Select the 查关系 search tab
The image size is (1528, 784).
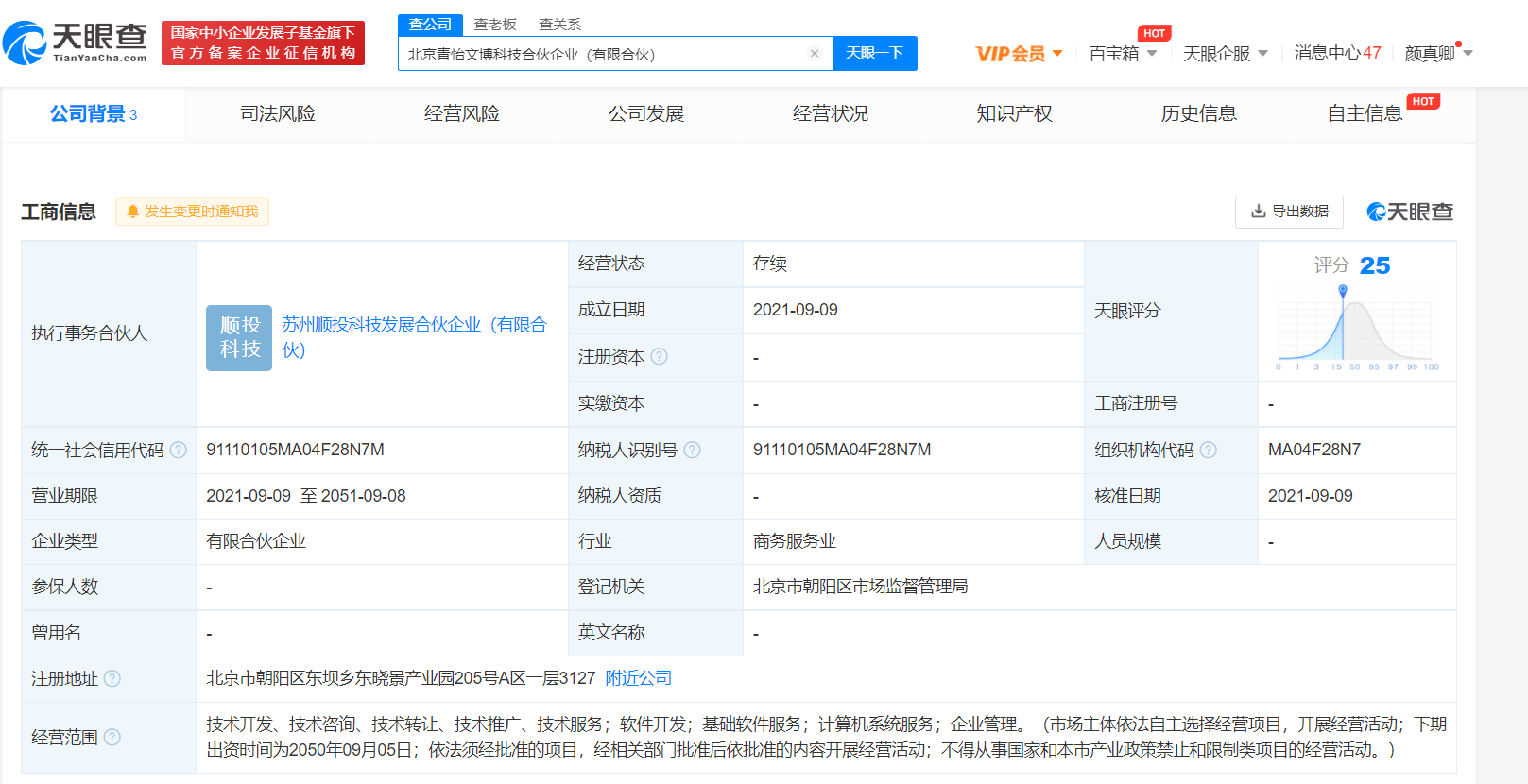(x=559, y=25)
